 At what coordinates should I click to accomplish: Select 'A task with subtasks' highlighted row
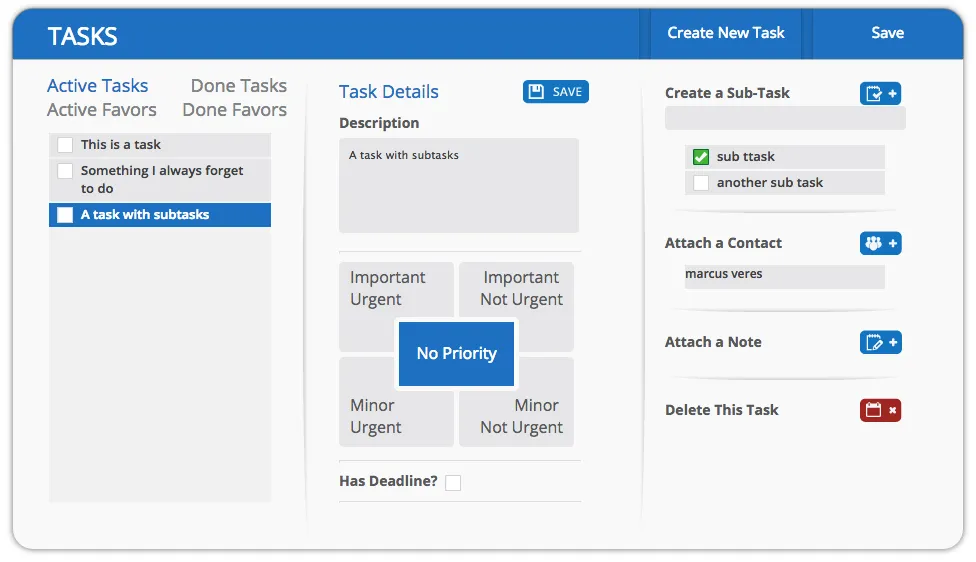[160, 215]
